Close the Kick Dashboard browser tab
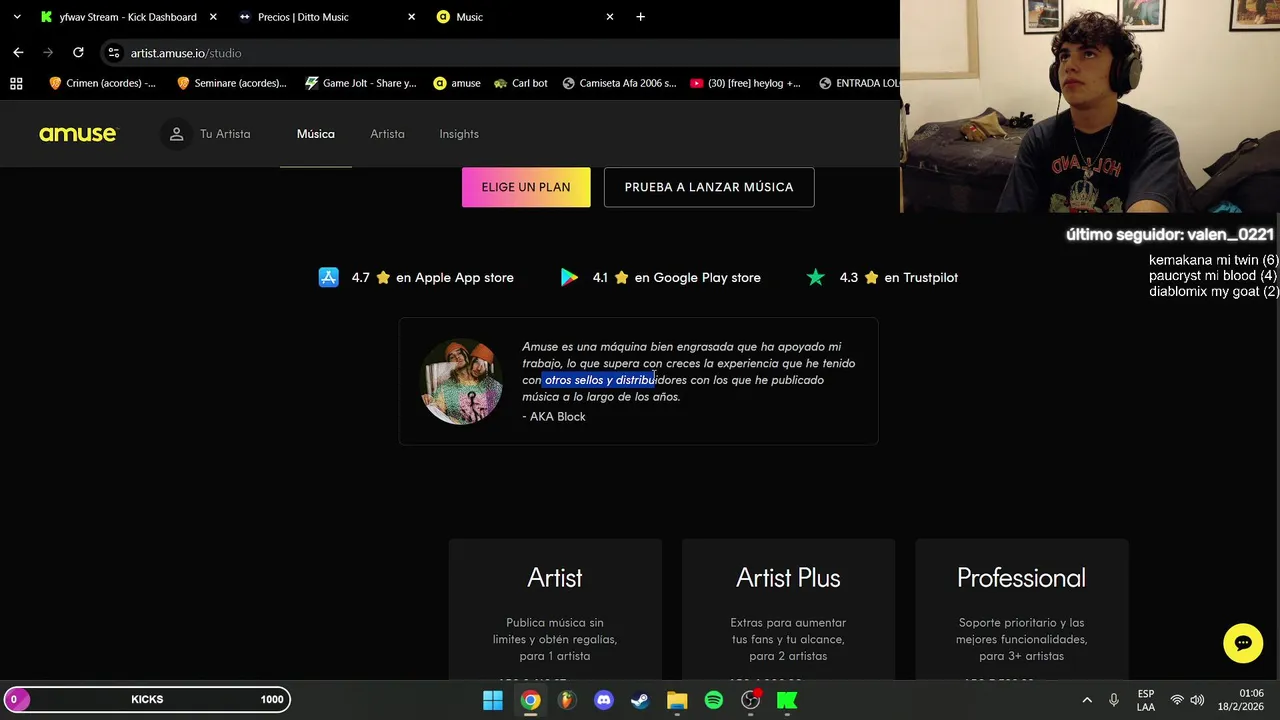This screenshot has width=1280, height=720. tap(212, 17)
